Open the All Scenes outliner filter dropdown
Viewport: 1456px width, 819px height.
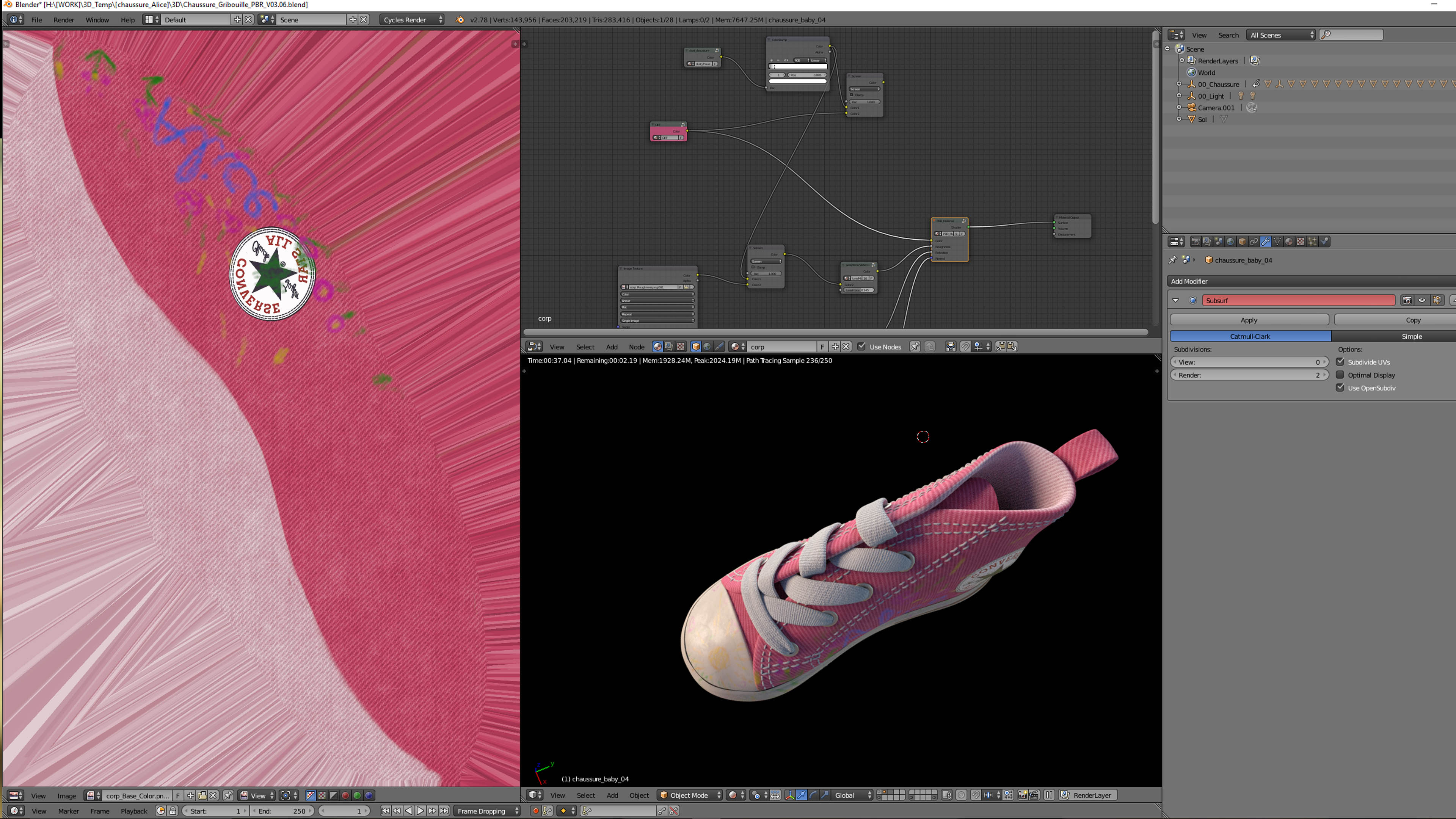1281,35
